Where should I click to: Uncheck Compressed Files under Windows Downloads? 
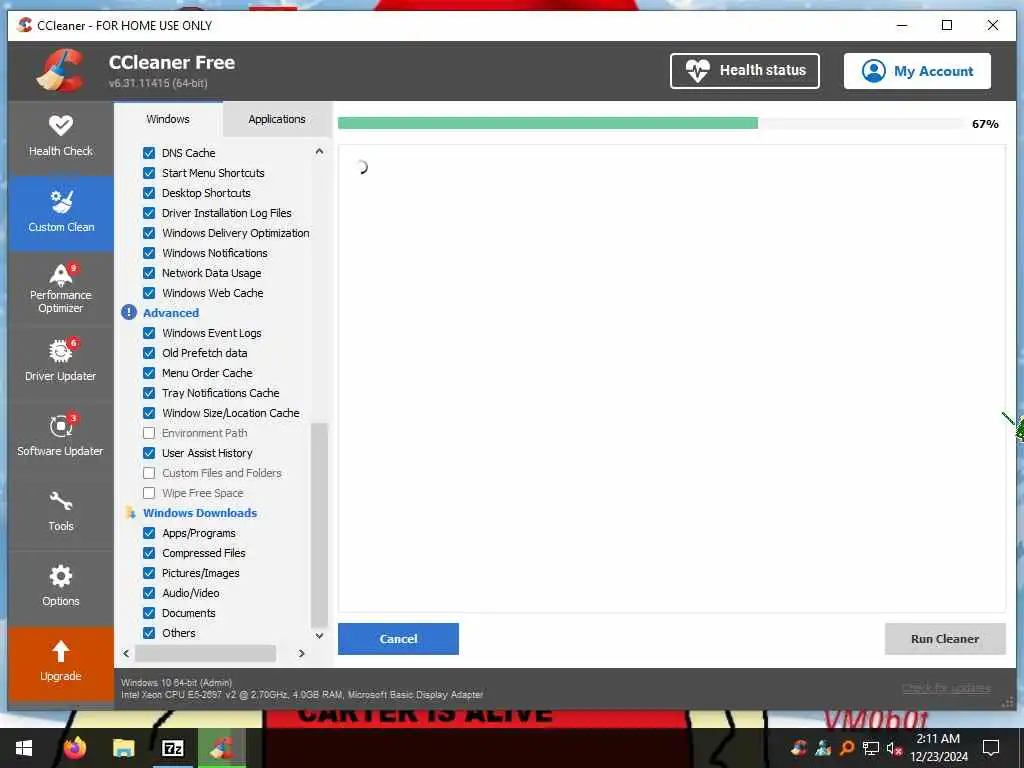click(149, 553)
